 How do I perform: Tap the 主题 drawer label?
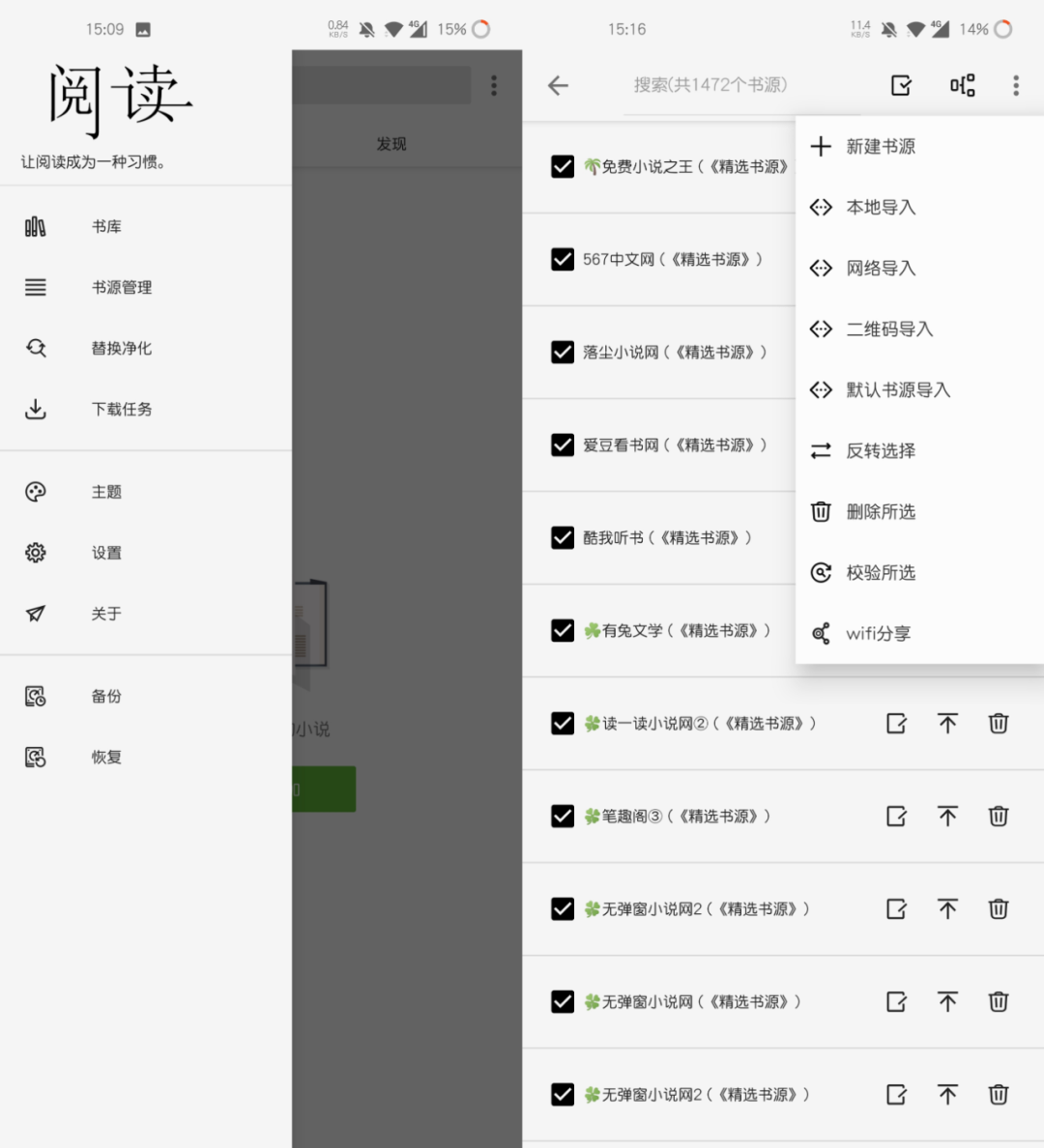tap(106, 491)
